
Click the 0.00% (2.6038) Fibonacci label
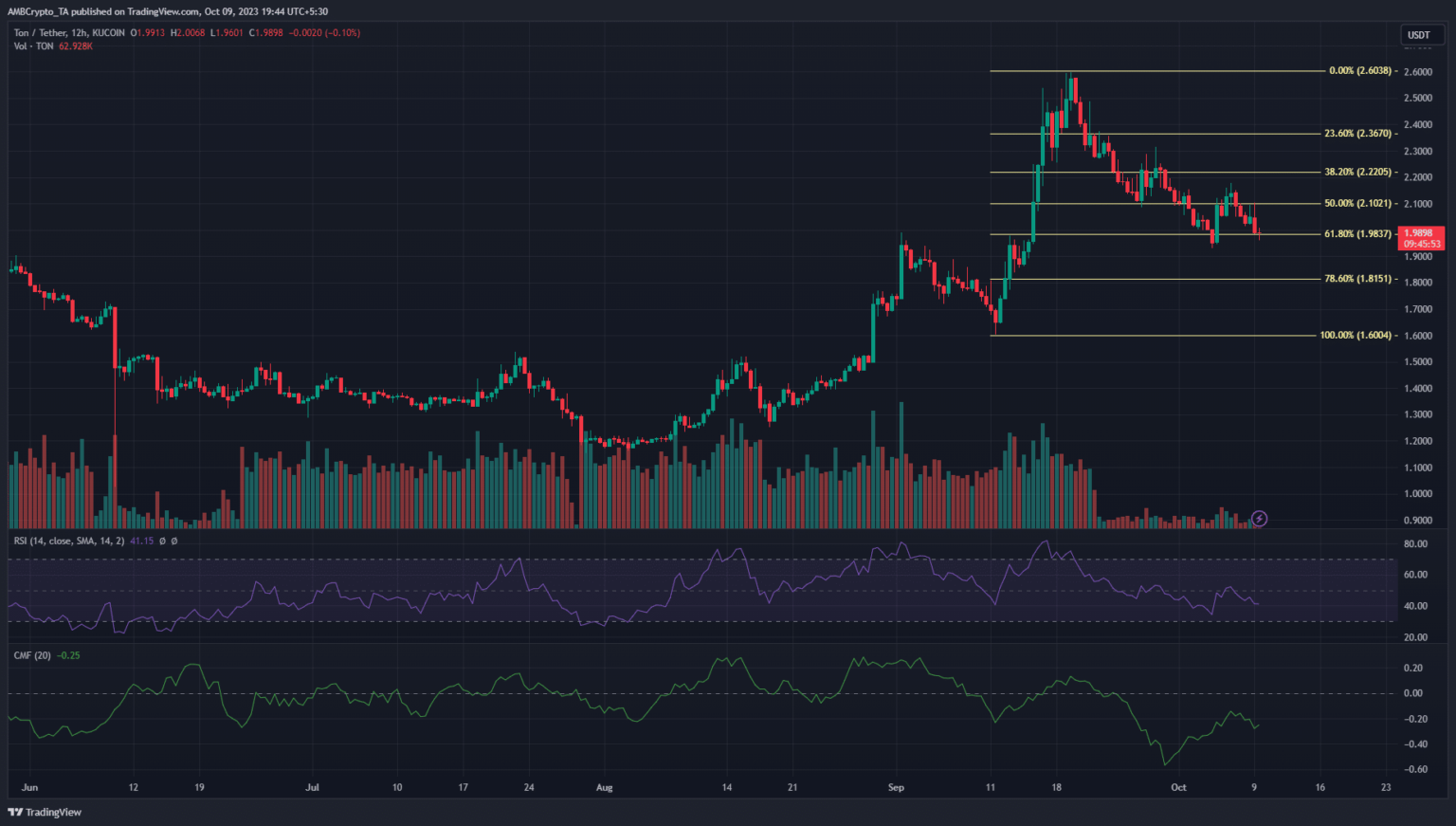click(1359, 71)
